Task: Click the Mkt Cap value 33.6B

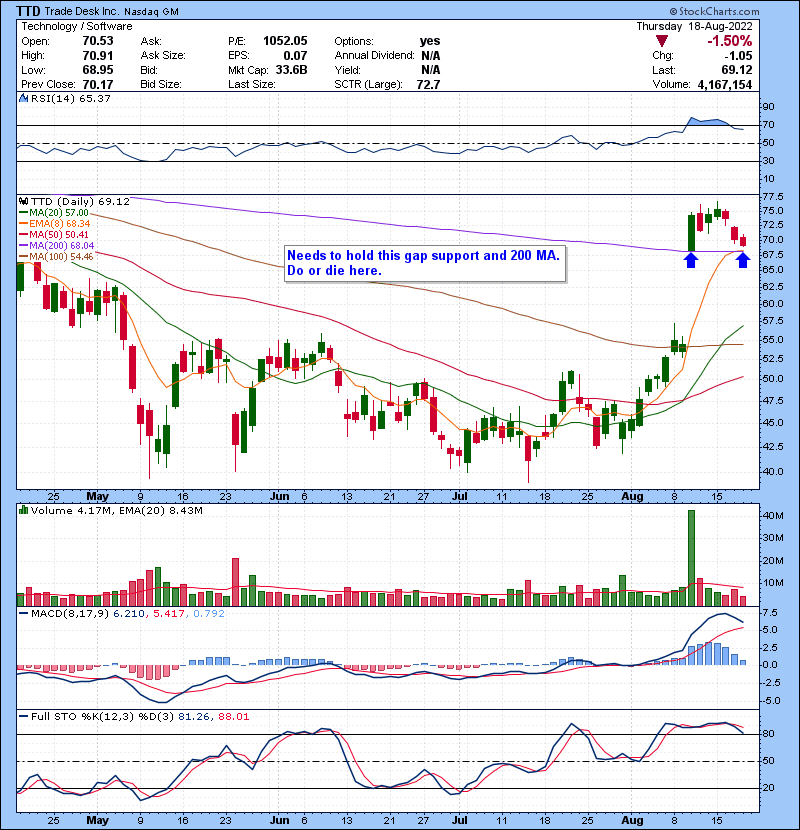Action: [291, 70]
